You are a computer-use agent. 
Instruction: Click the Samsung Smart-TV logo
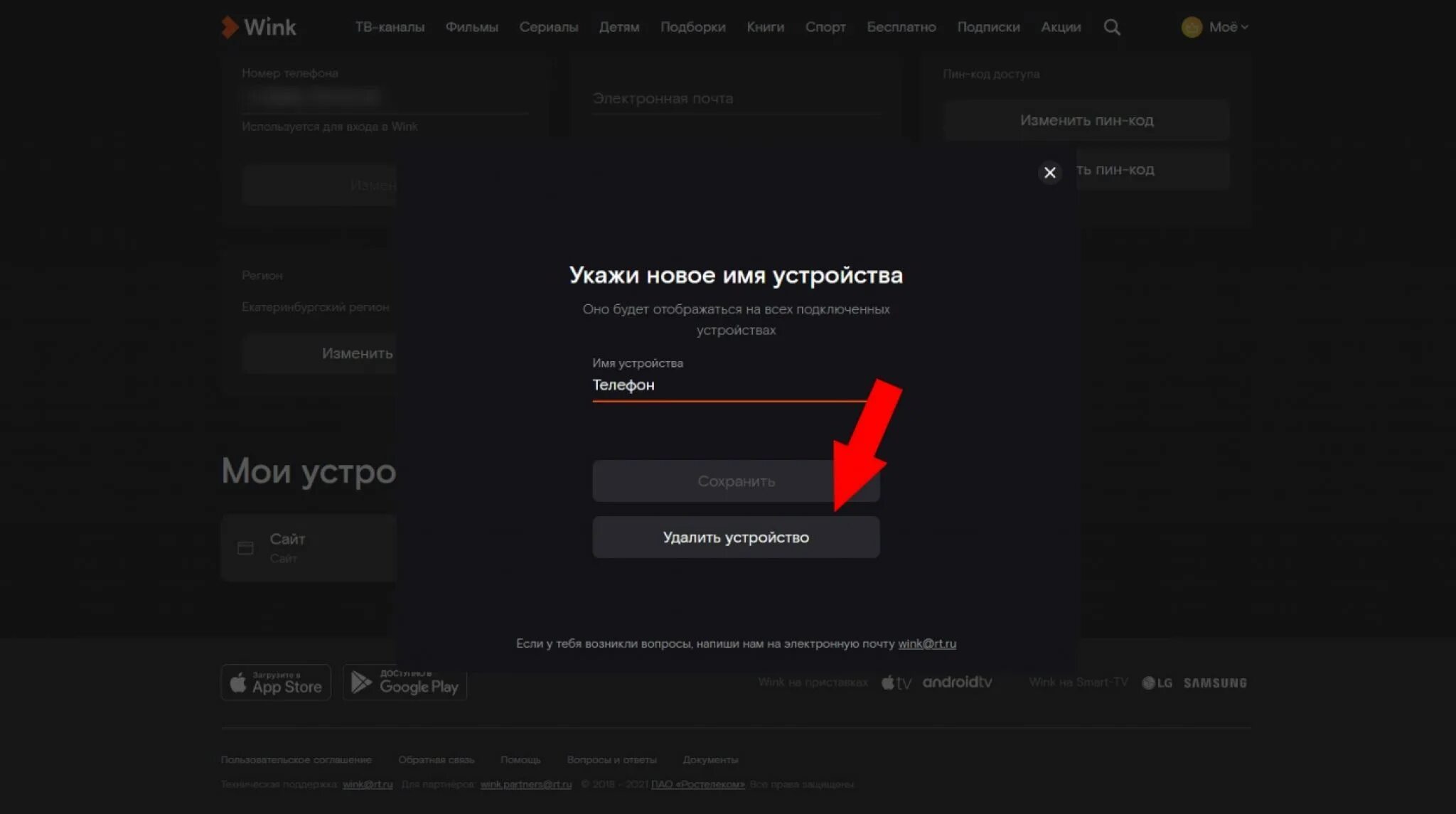1214,682
